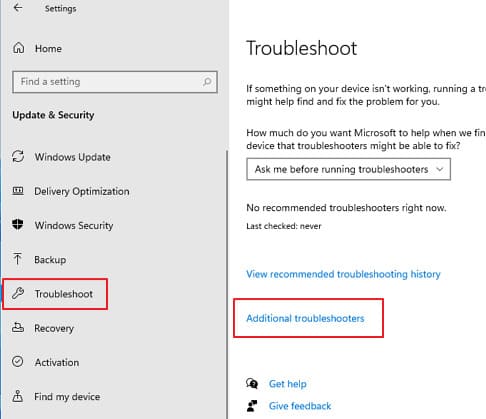The image size is (486, 419).
Task: Click the Backup upload arrow icon
Action: (17, 259)
